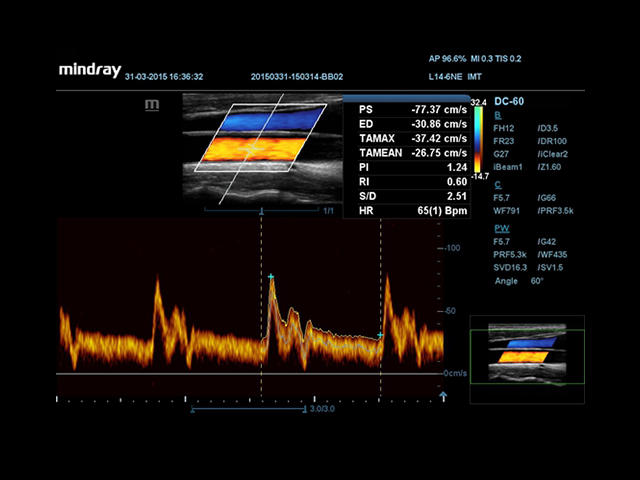The width and height of the screenshot is (640, 480).
Task: Click the -50 velocity scale label
Action: tap(450, 311)
